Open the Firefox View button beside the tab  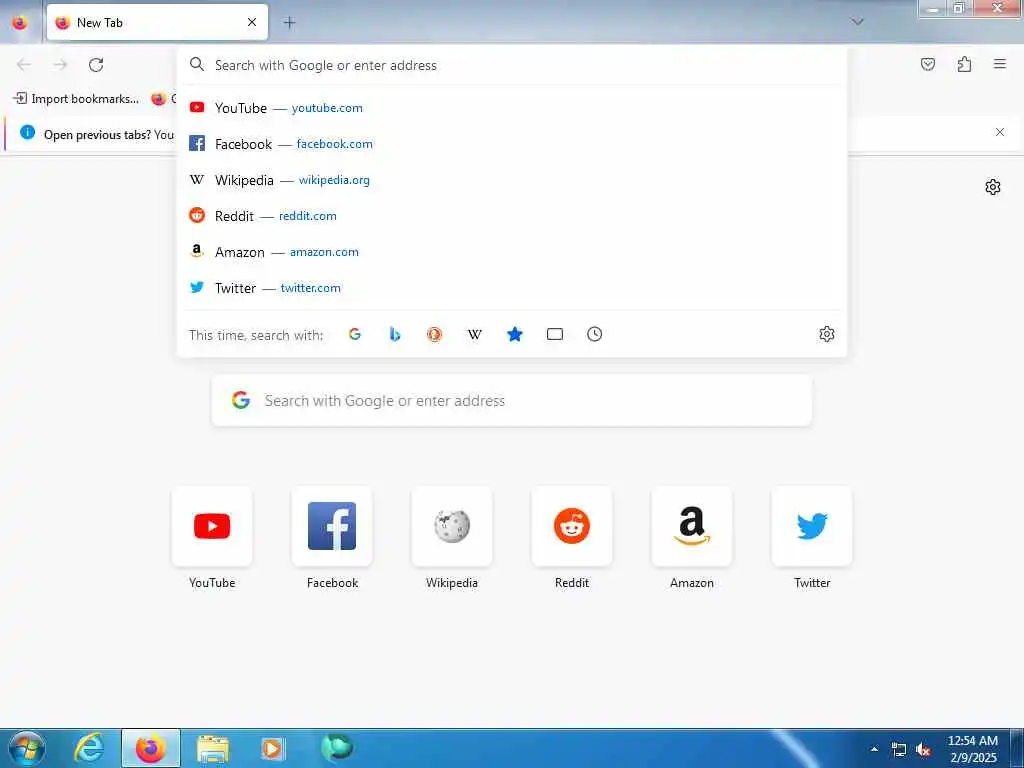20,22
